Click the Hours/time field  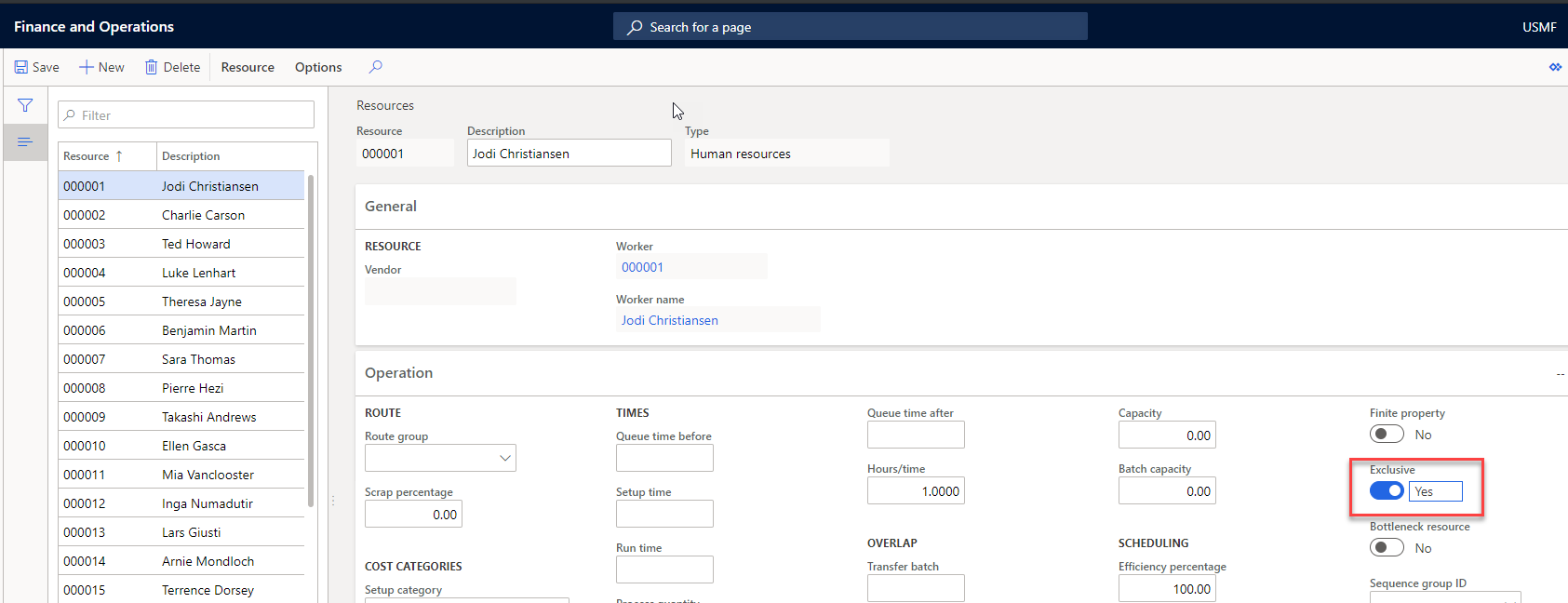(916, 491)
